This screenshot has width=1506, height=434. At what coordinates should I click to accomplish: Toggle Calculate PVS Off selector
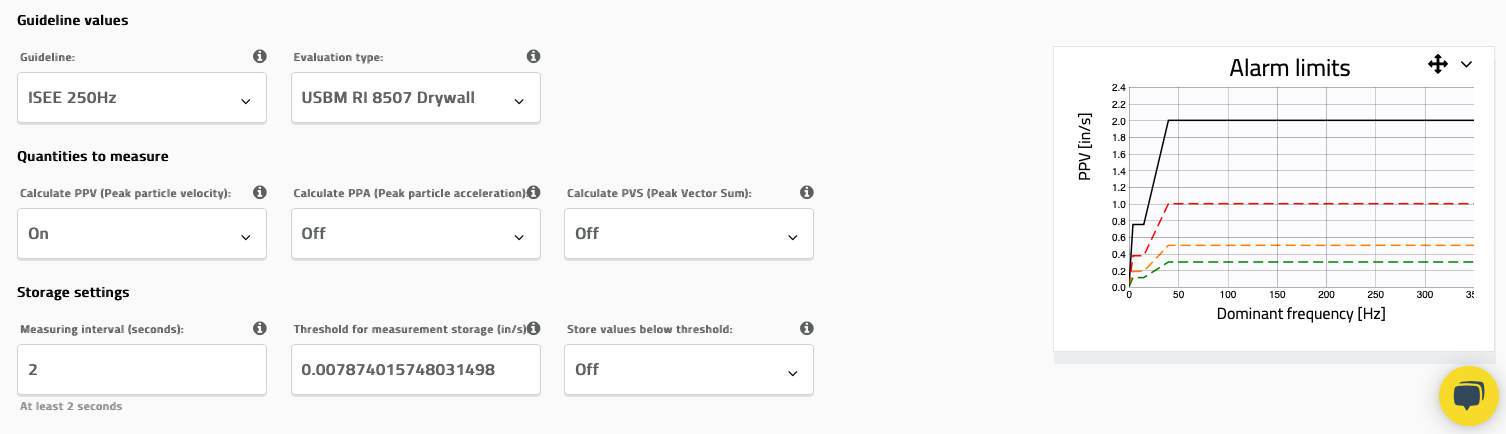point(688,234)
